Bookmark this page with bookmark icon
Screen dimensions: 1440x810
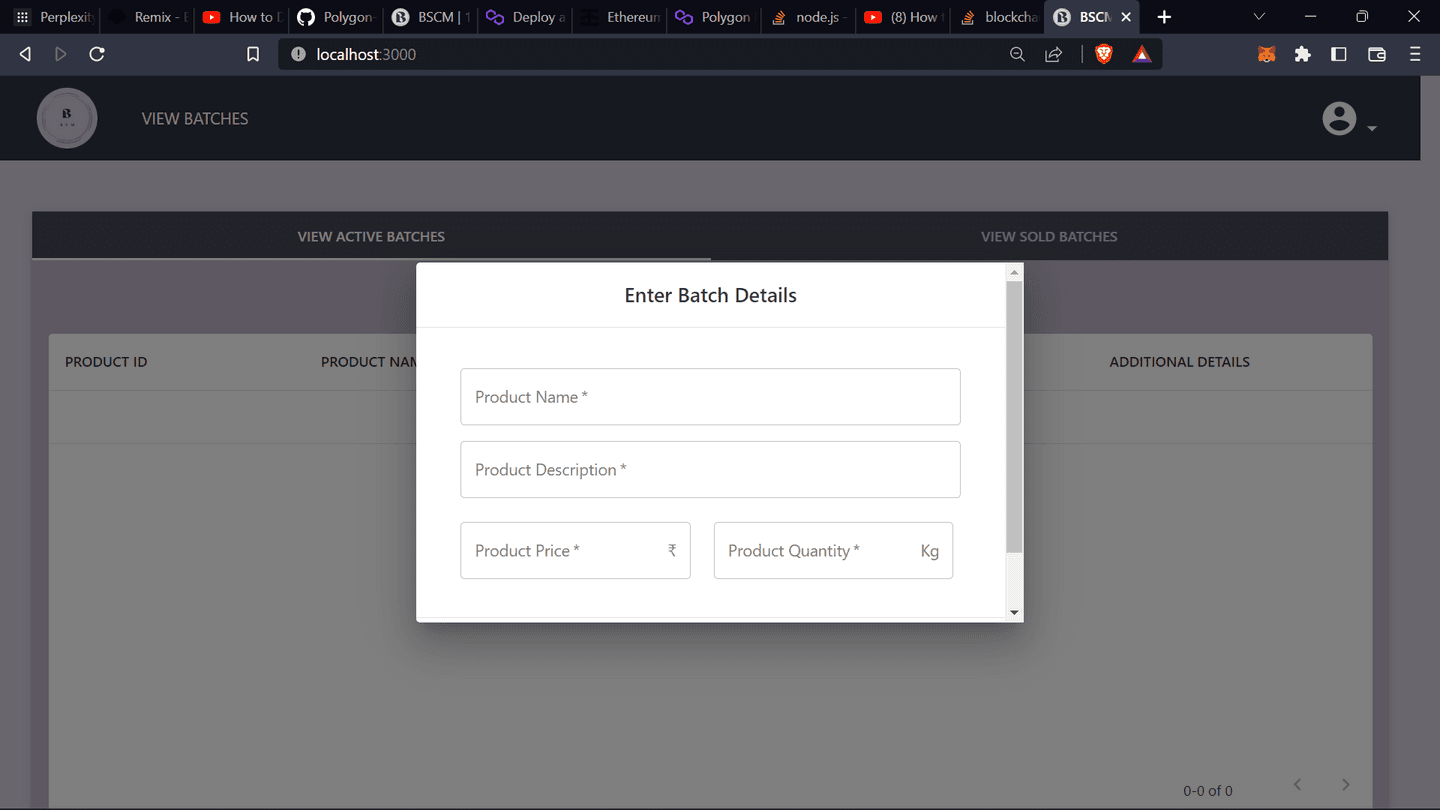point(253,54)
